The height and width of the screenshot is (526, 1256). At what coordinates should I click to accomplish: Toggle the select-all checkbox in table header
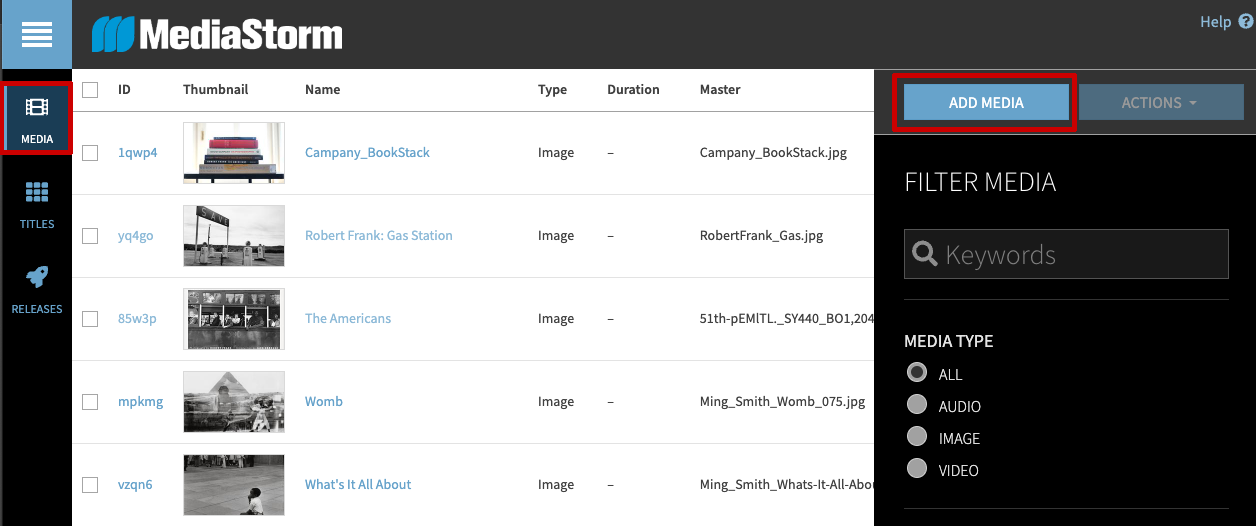(x=90, y=90)
